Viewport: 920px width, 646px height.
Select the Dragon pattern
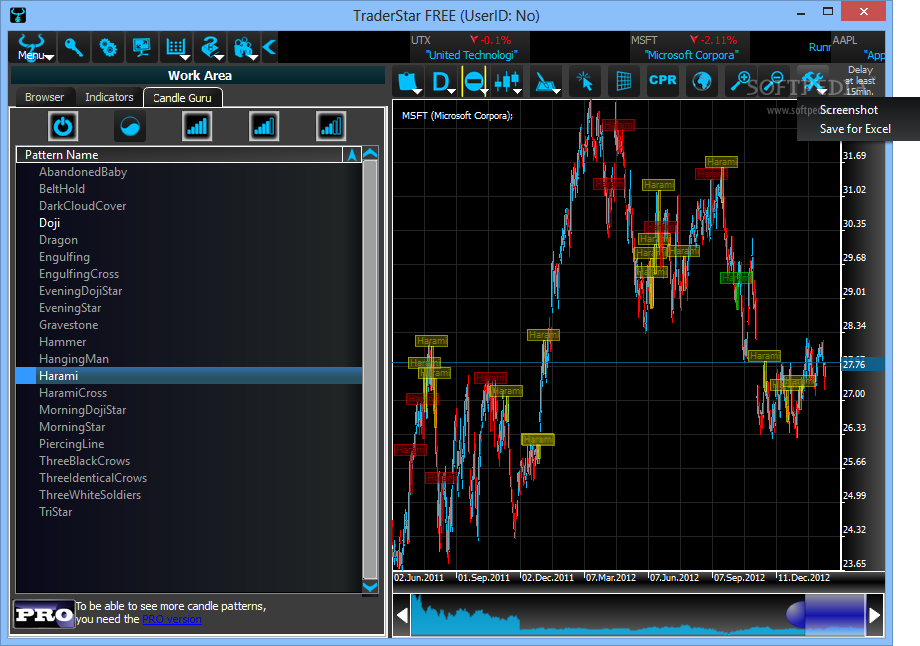(189, 240)
